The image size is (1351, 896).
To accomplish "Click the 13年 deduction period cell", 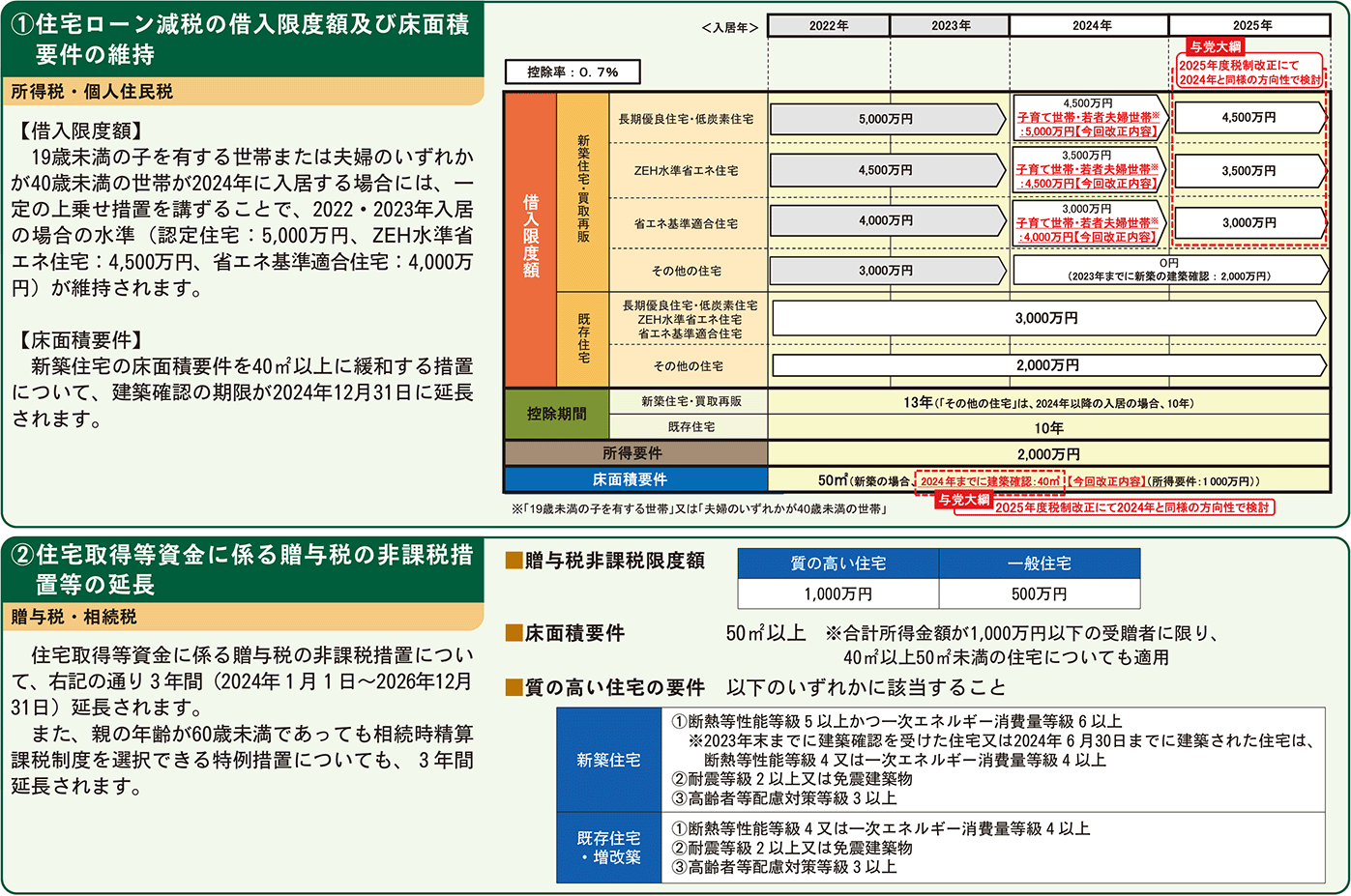I will click(x=1048, y=402).
